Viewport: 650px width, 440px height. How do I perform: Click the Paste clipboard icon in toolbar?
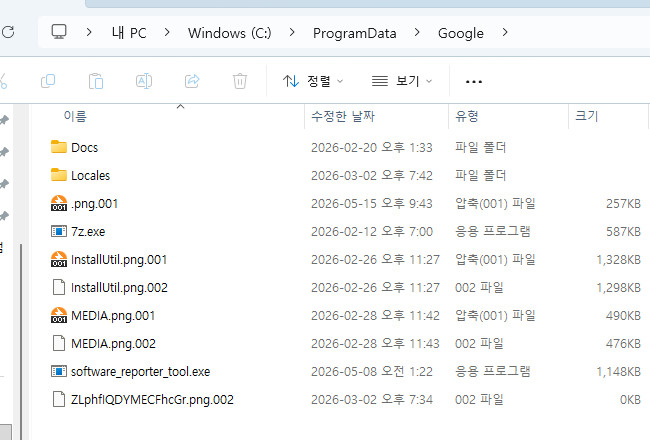click(x=96, y=81)
